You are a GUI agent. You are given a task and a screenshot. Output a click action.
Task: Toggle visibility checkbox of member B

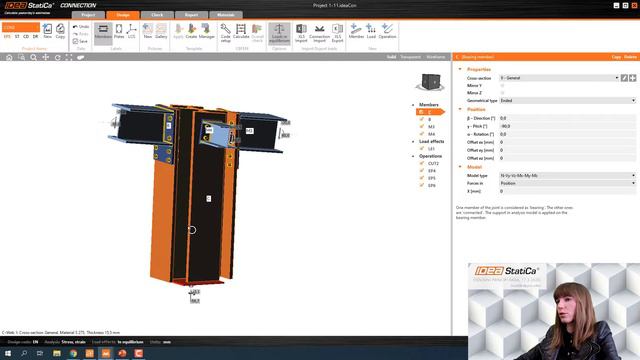(x=422, y=119)
